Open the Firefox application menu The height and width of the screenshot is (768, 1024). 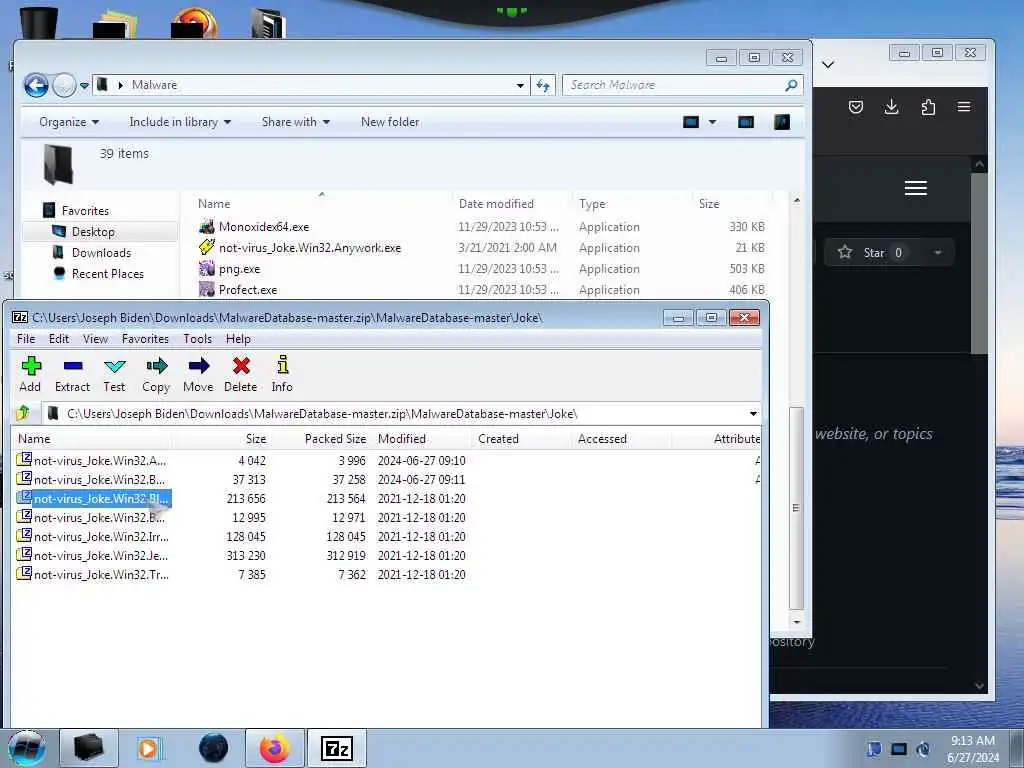click(964, 107)
